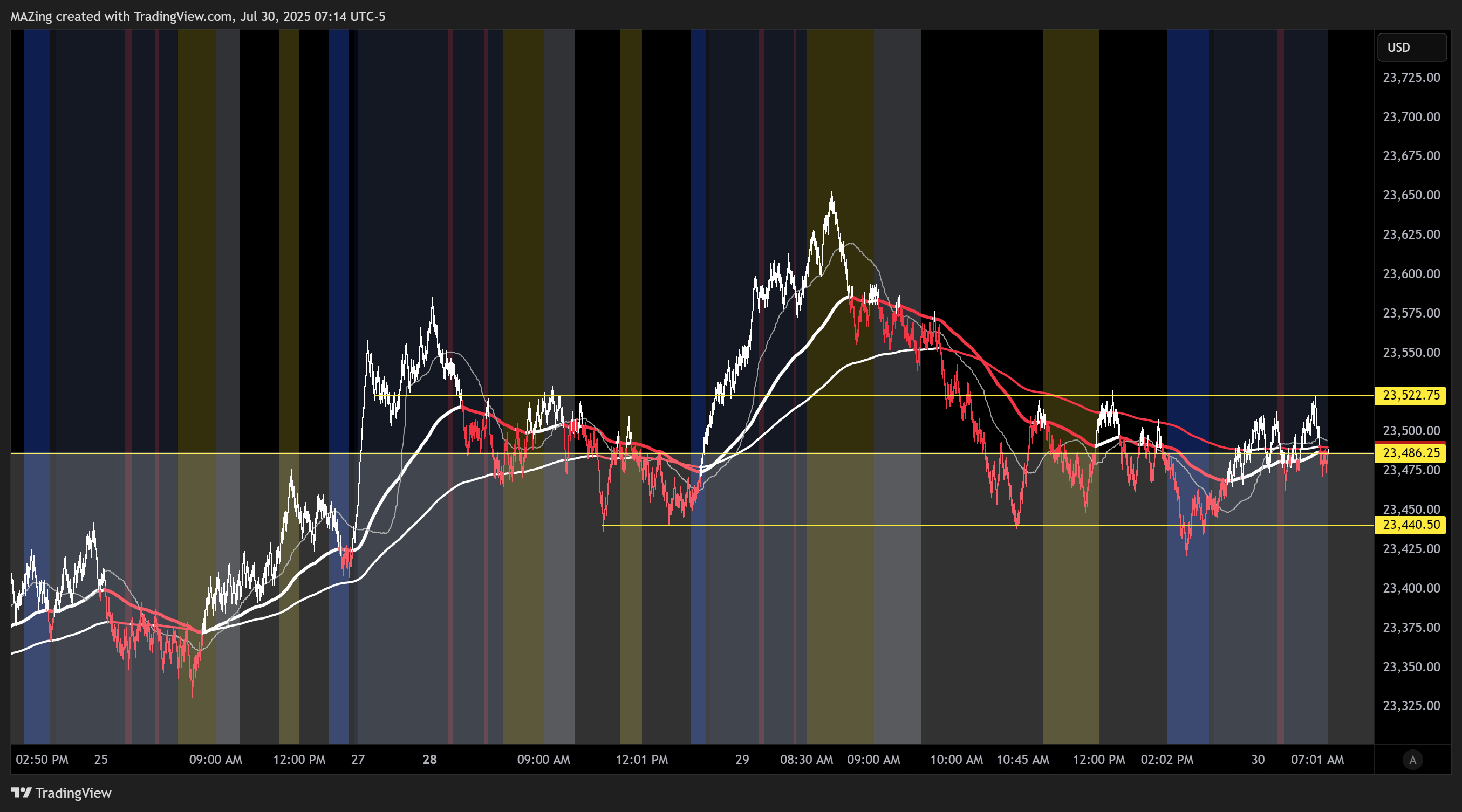The height and width of the screenshot is (812, 1462).
Task: Click the 23,375.00 price axis label
Action: pyautogui.click(x=1411, y=627)
